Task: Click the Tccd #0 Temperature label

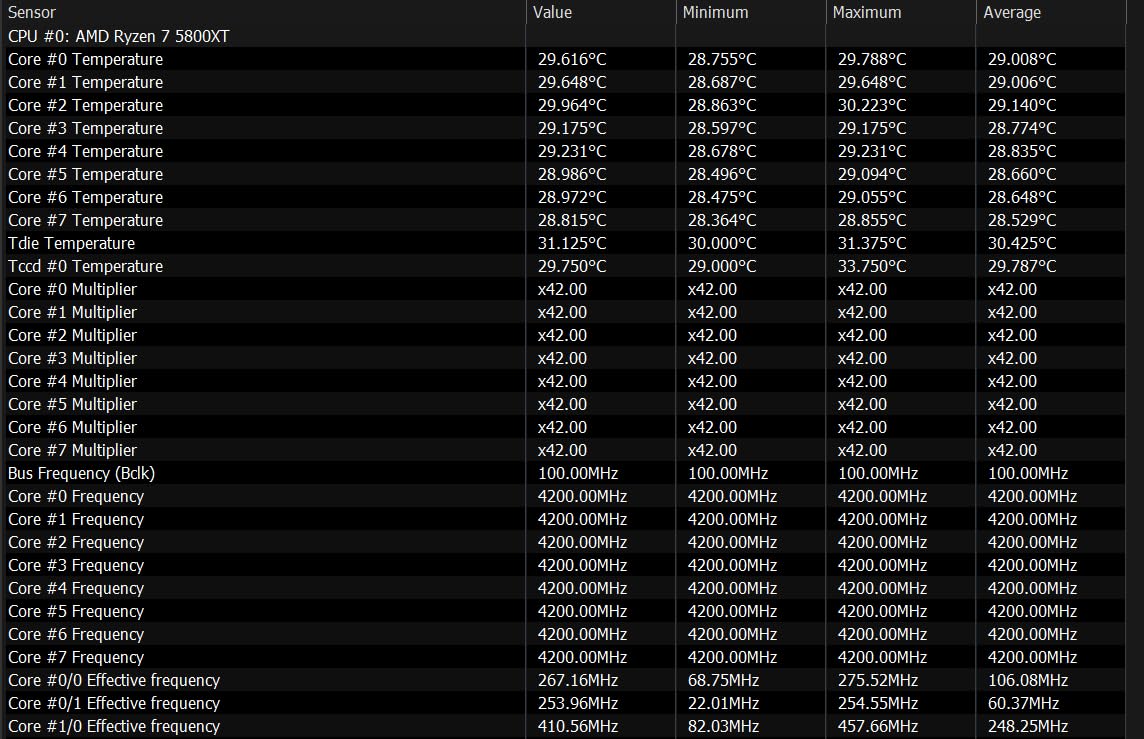Action: click(85, 266)
